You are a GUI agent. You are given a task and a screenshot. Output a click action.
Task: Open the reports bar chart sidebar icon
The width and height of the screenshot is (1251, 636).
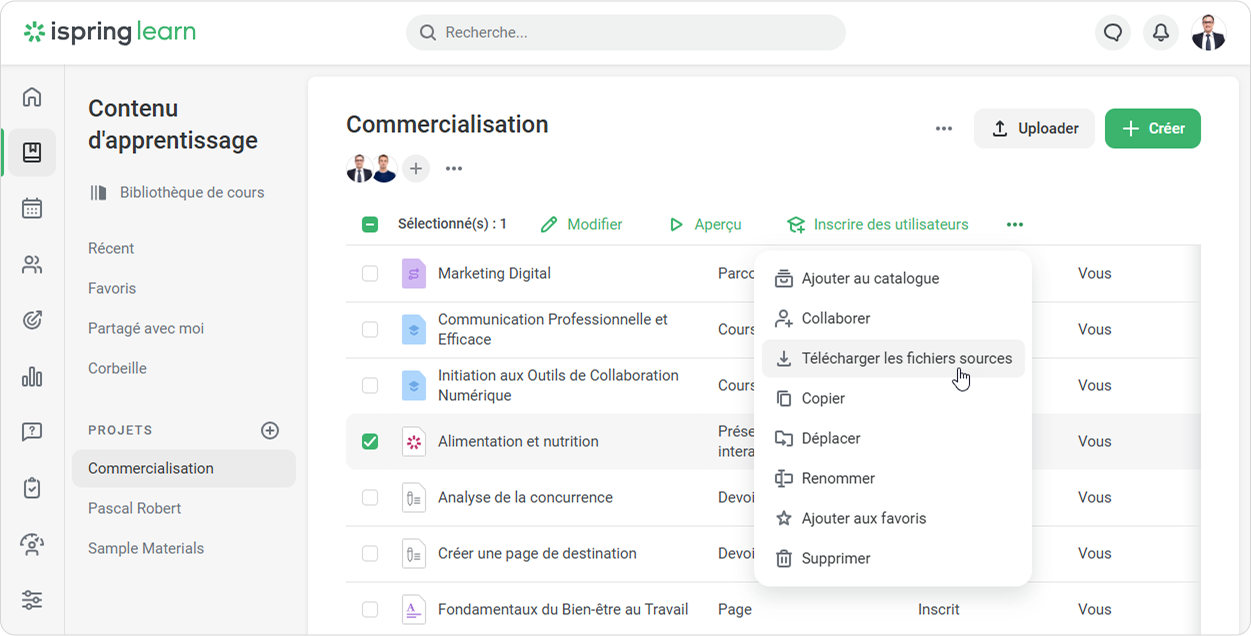32,376
